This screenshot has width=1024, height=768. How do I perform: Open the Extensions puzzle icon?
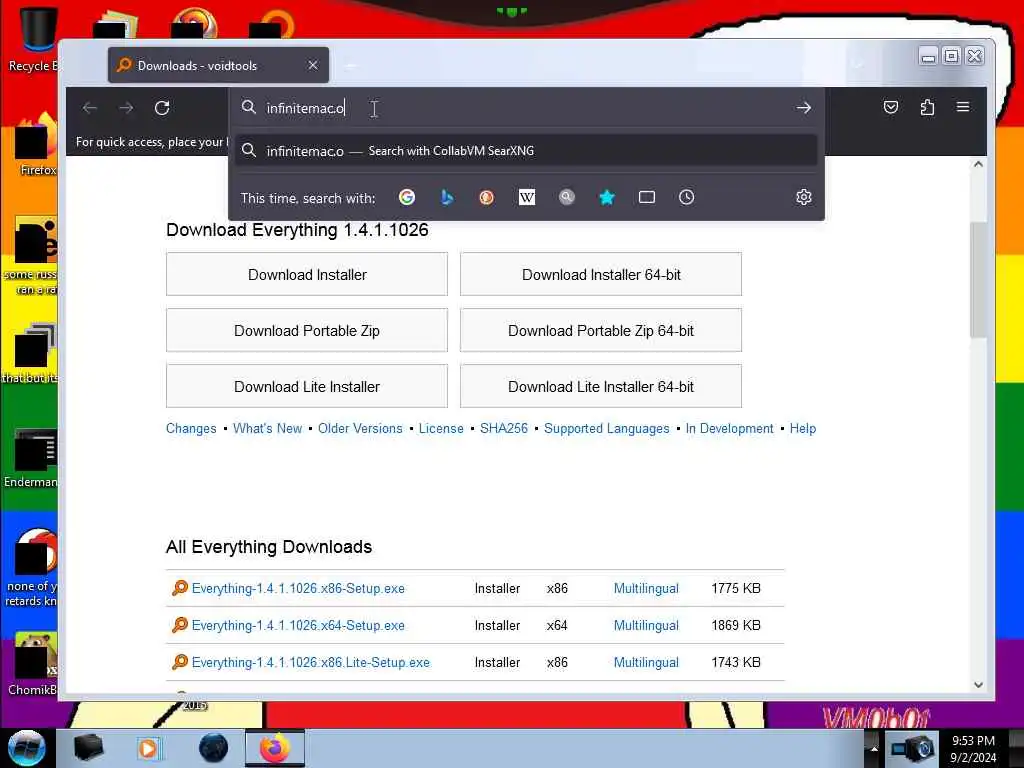click(927, 107)
